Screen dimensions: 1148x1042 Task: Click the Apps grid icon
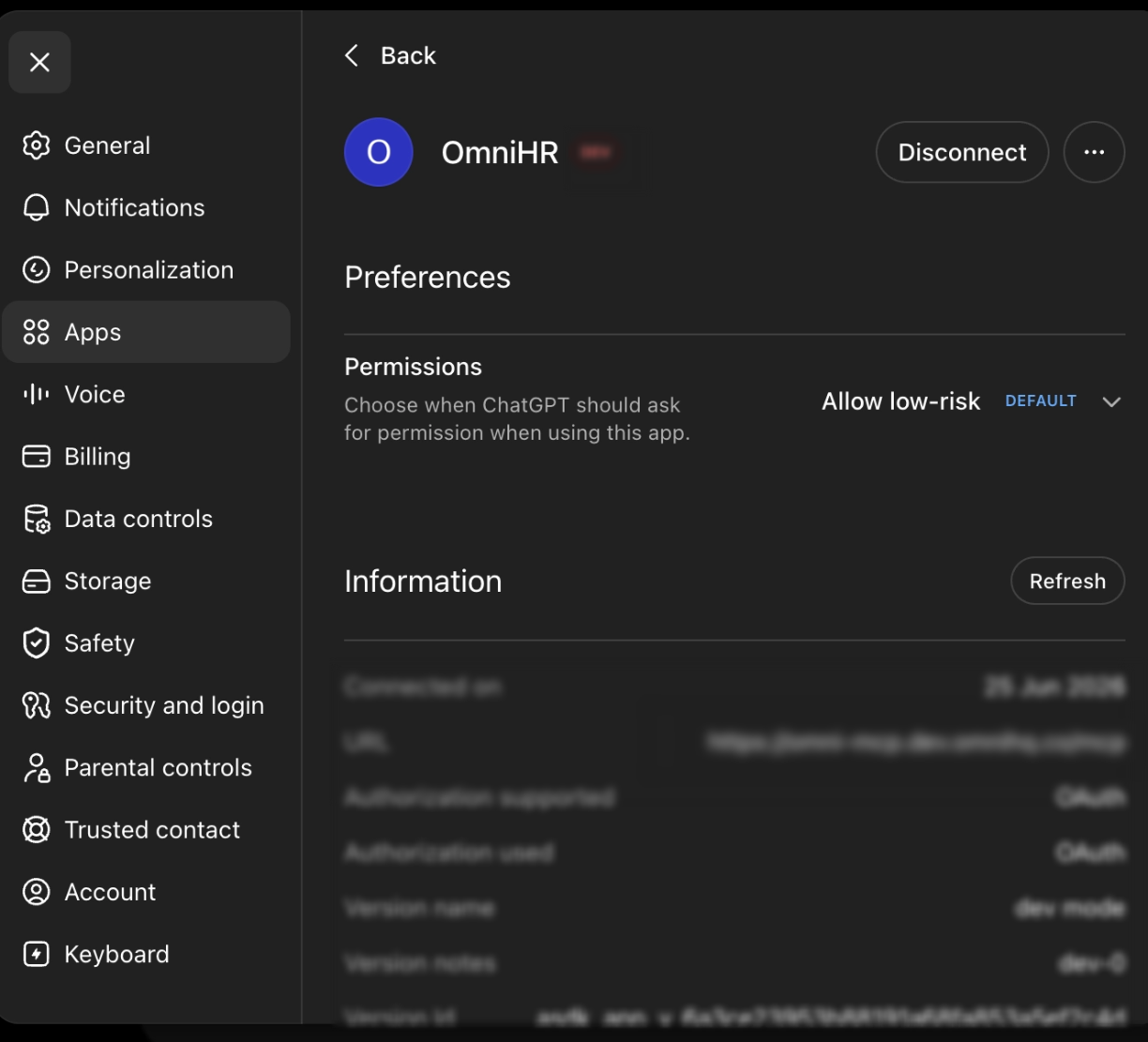point(36,332)
